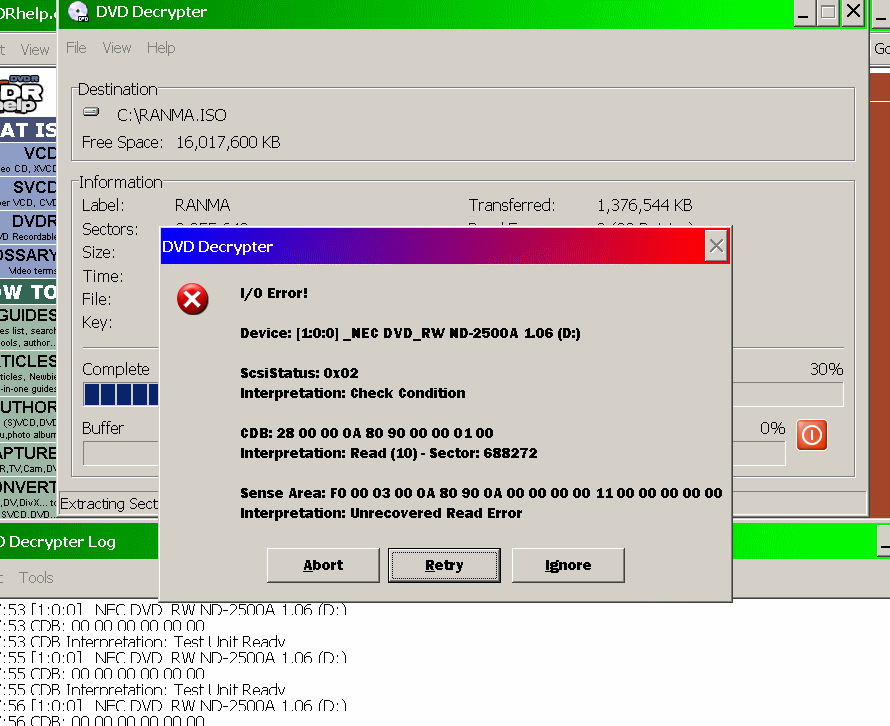The width and height of the screenshot is (890, 726).
Task: Click the 30% complete percentage
Action: point(826,369)
